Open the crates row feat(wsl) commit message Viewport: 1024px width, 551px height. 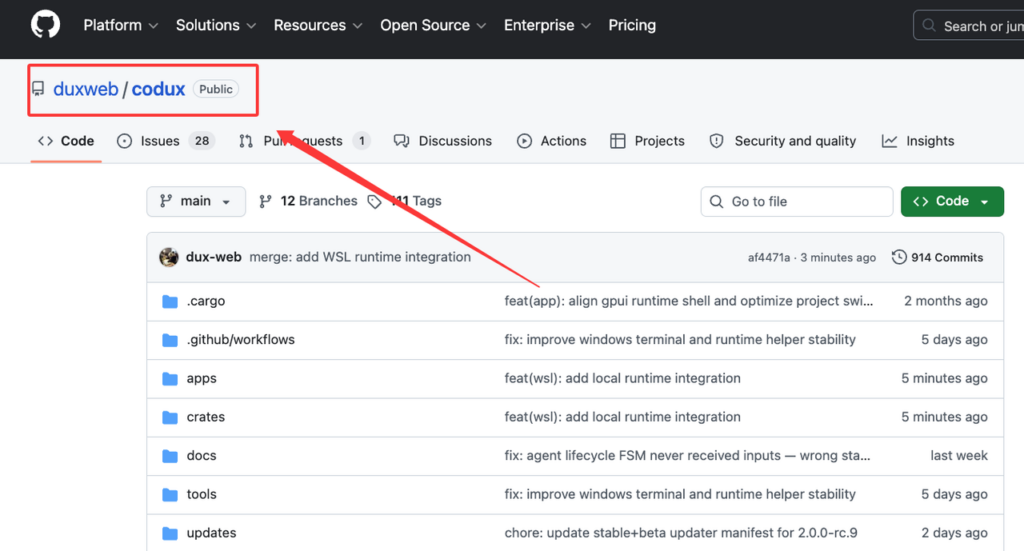(622, 417)
